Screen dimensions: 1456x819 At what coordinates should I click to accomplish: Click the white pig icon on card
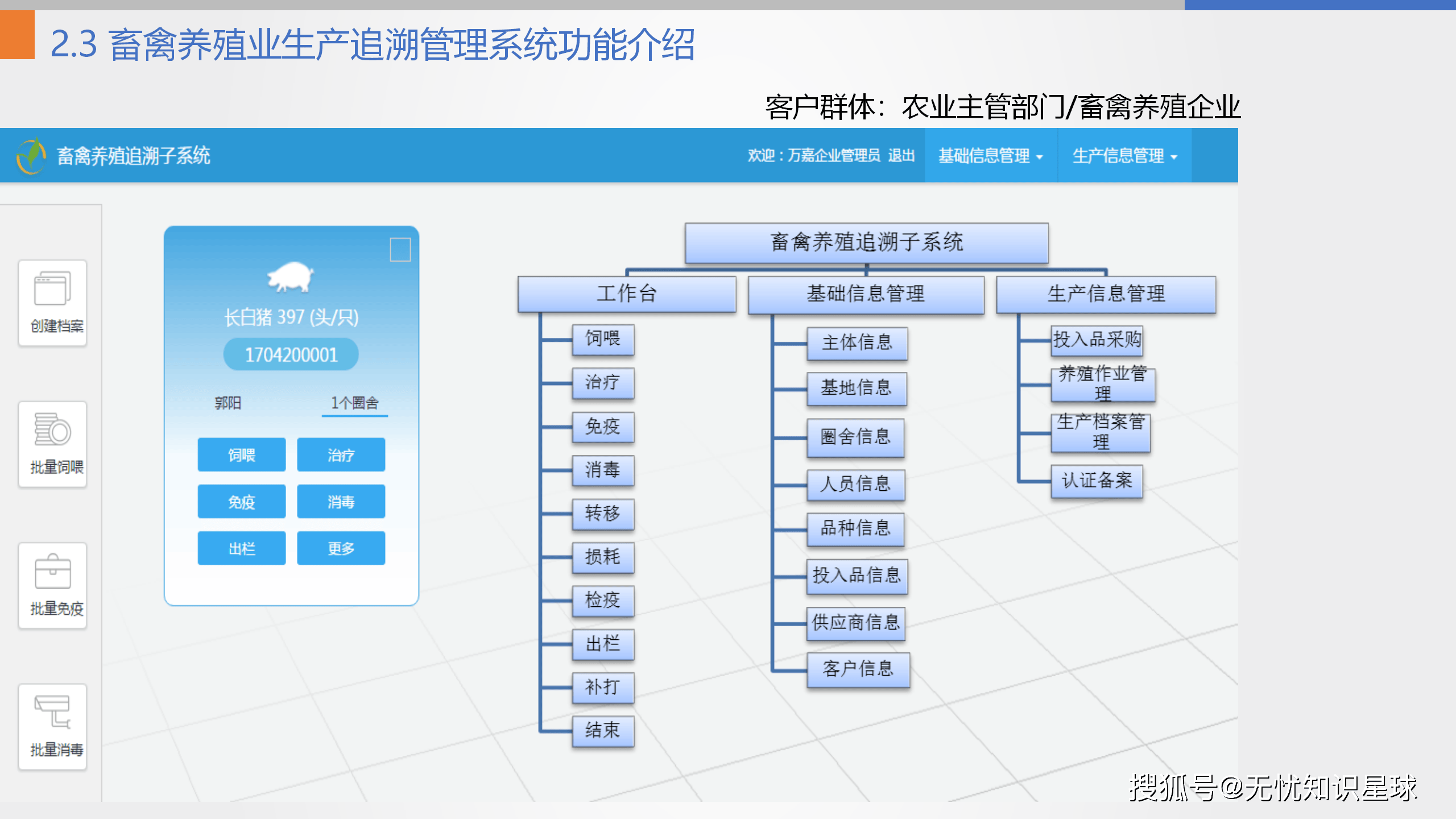pos(291,277)
